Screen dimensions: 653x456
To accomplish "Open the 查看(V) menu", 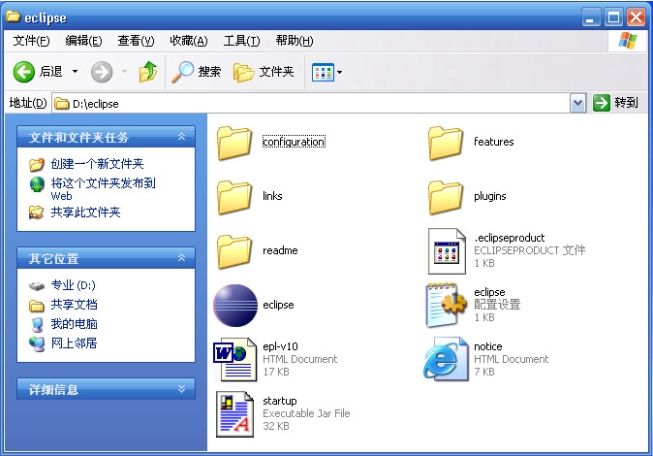I will coord(136,41).
